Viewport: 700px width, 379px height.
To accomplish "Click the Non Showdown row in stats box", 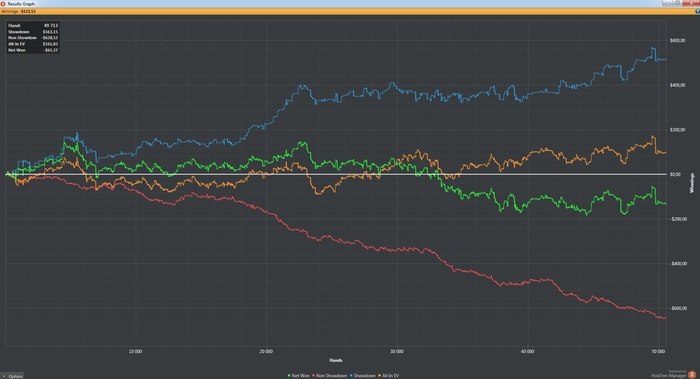I will coord(33,38).
